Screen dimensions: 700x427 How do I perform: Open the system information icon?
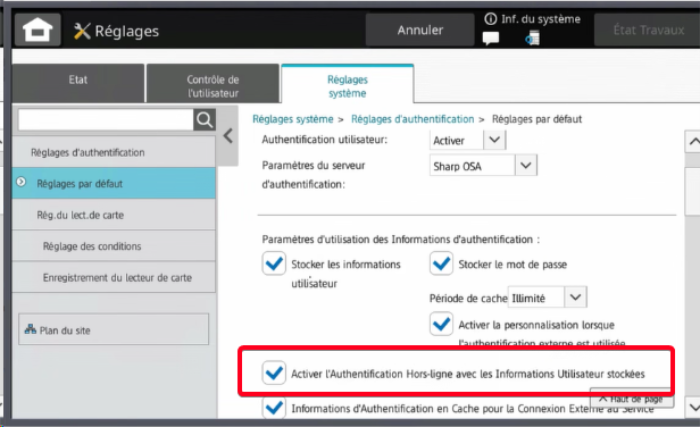coord(490,19)
